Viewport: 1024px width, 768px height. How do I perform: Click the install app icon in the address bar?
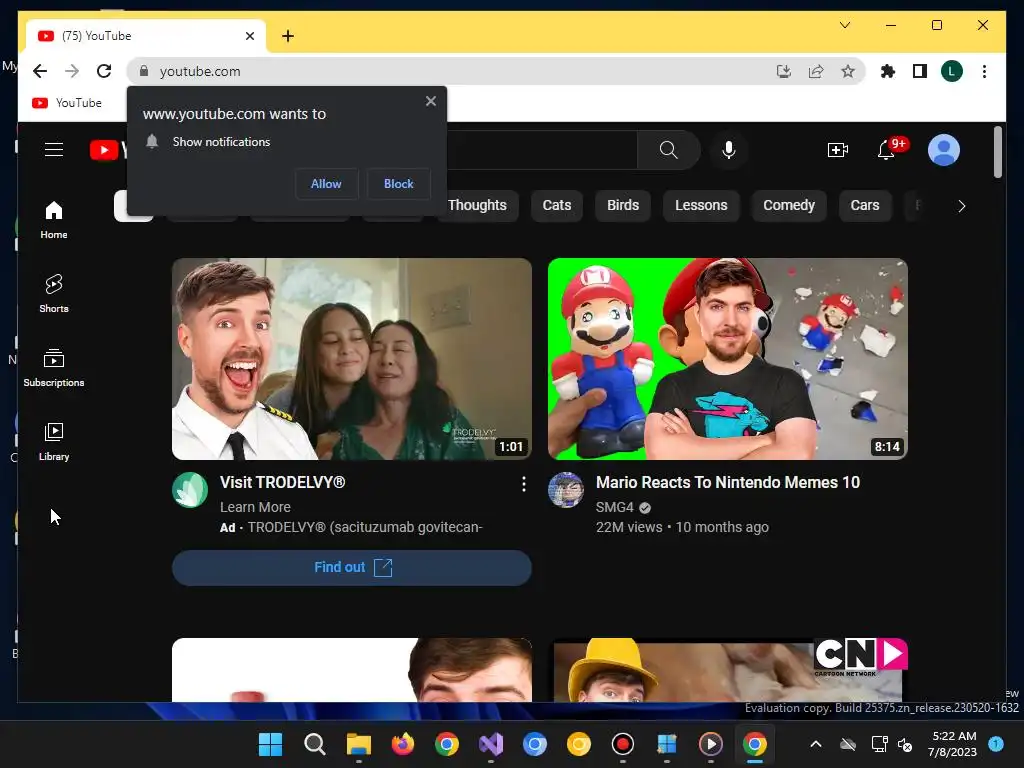(784, 71)
